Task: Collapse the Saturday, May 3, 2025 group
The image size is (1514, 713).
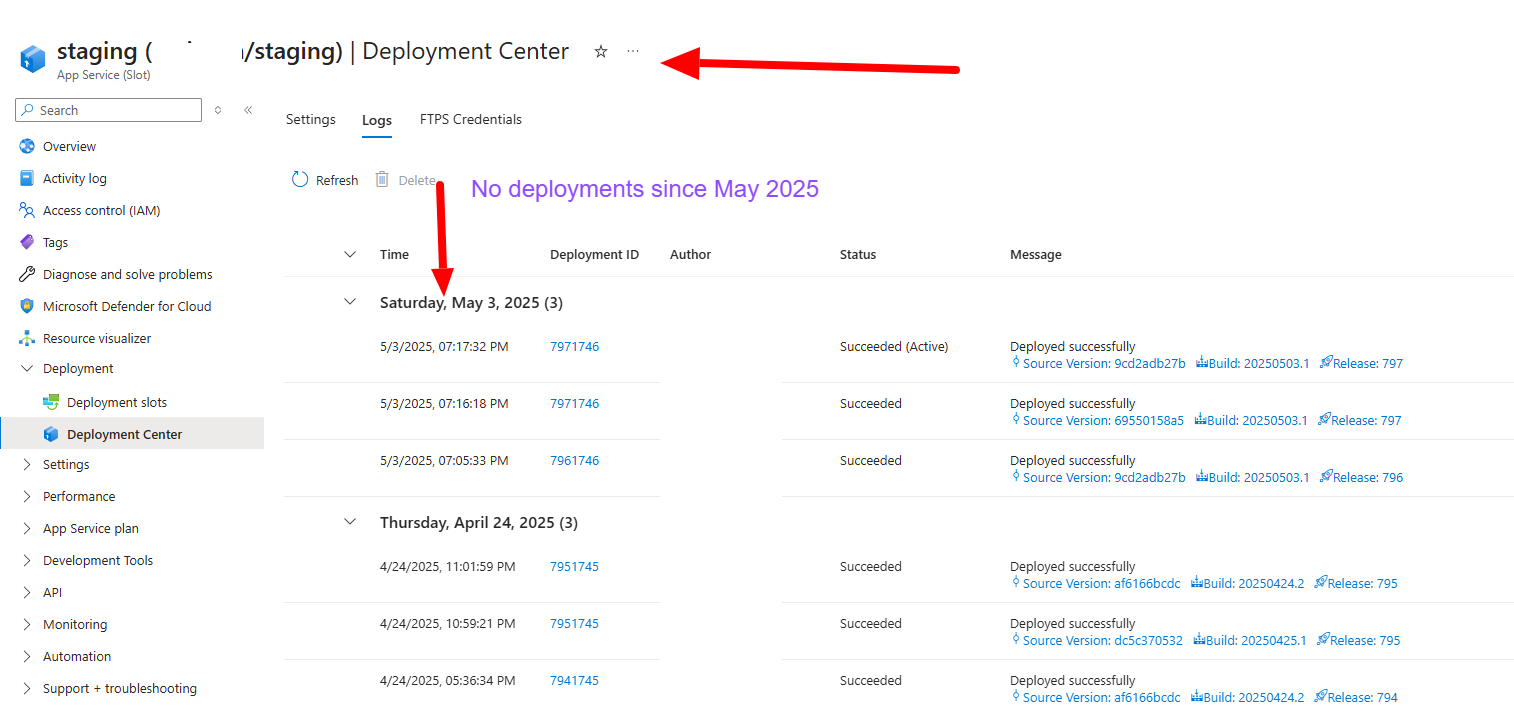Action: pyautogui.click(x=350, y=300)
